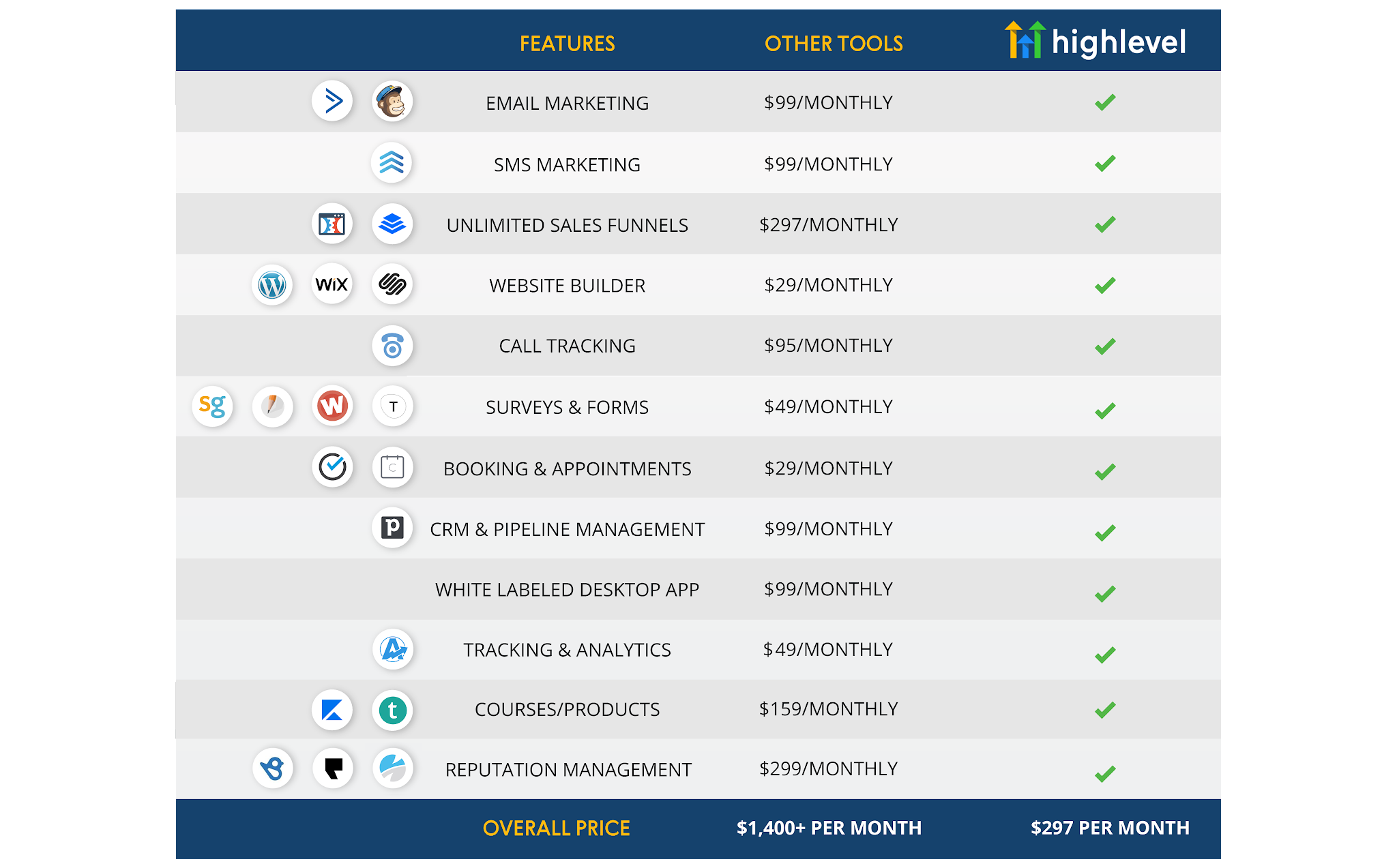The image size is (1397, 868).
Task: Click the Squarespace logo icon
Action: tap(392, 284)
